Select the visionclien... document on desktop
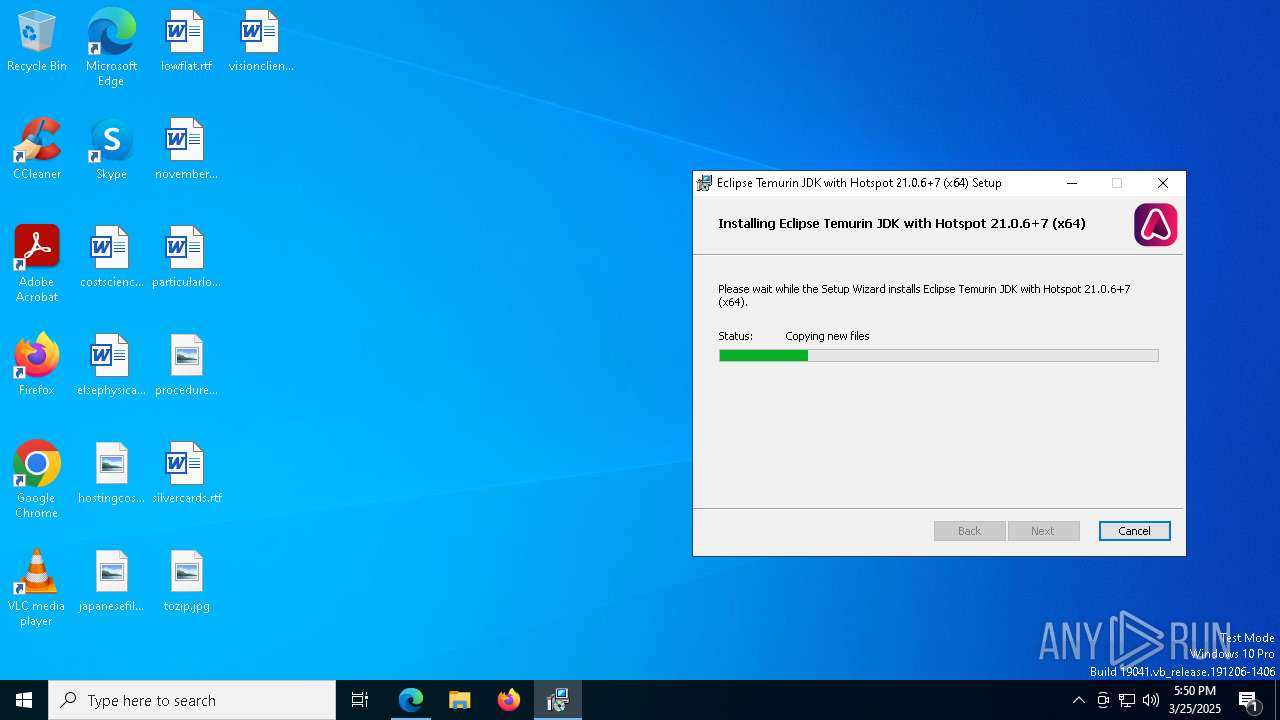Screen dimensions: 1280x720 click(x=260, y=42)
